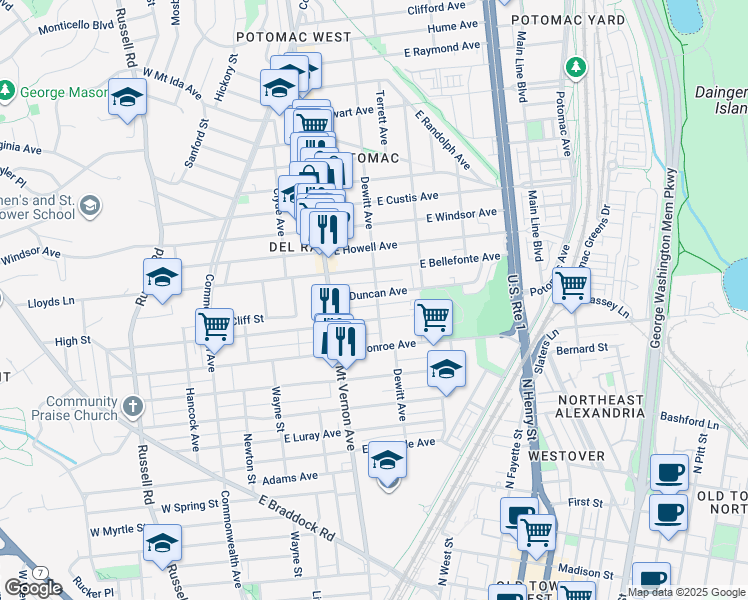Click the POTOMAC WEST neighborhood label
748x600 pixels.
click(293, 37)
